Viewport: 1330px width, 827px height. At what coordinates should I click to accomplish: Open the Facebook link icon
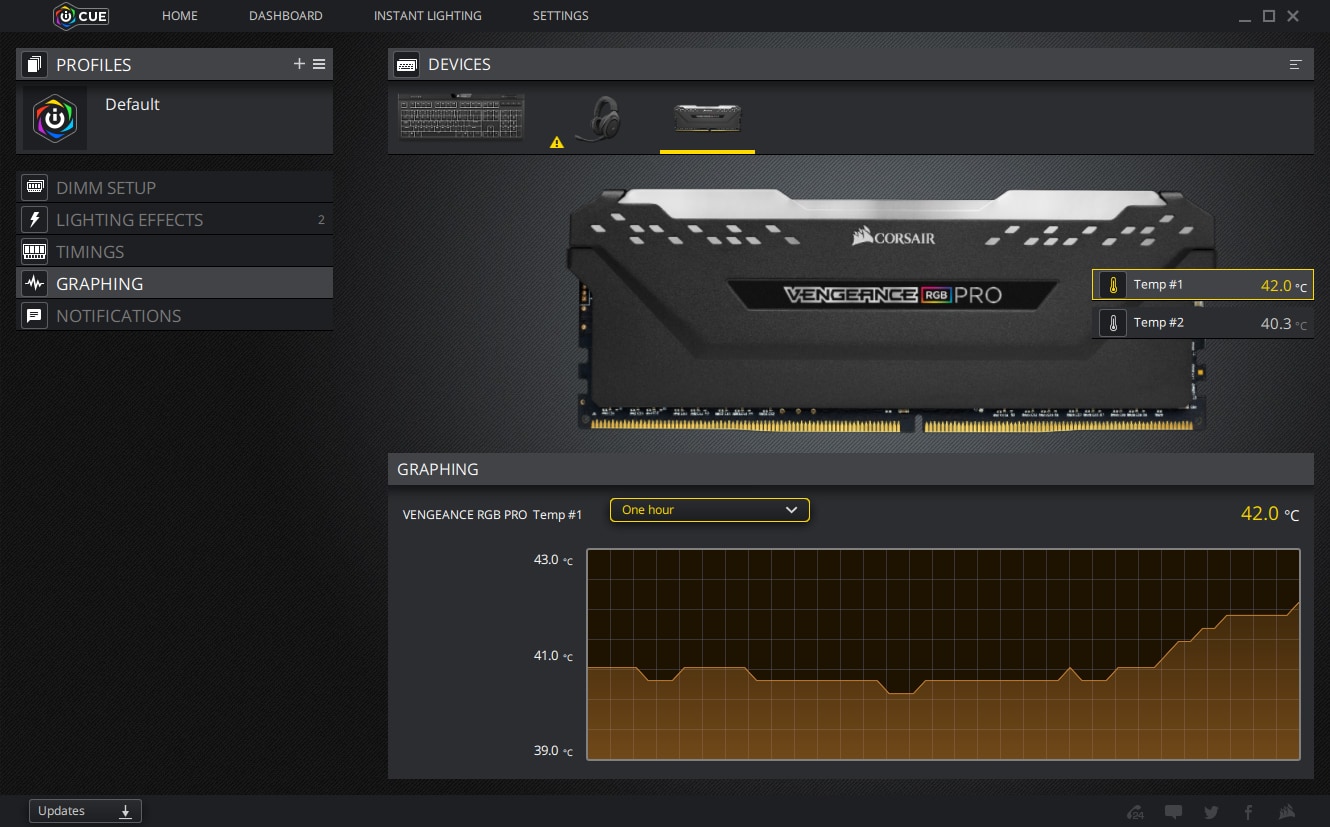point(1248,812)
